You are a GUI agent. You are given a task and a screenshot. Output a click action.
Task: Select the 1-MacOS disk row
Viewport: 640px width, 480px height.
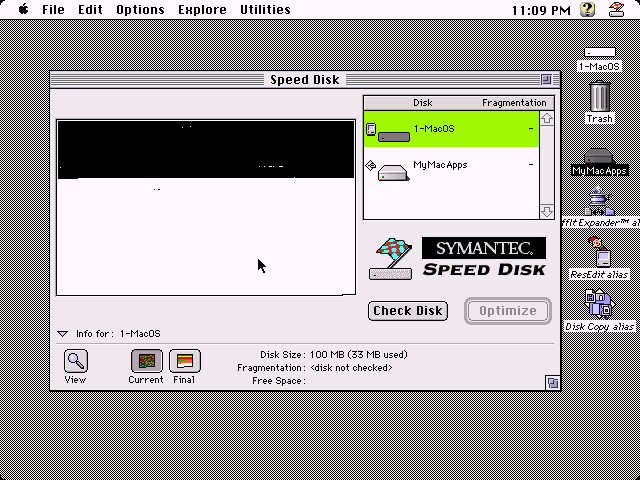[451, 129]
